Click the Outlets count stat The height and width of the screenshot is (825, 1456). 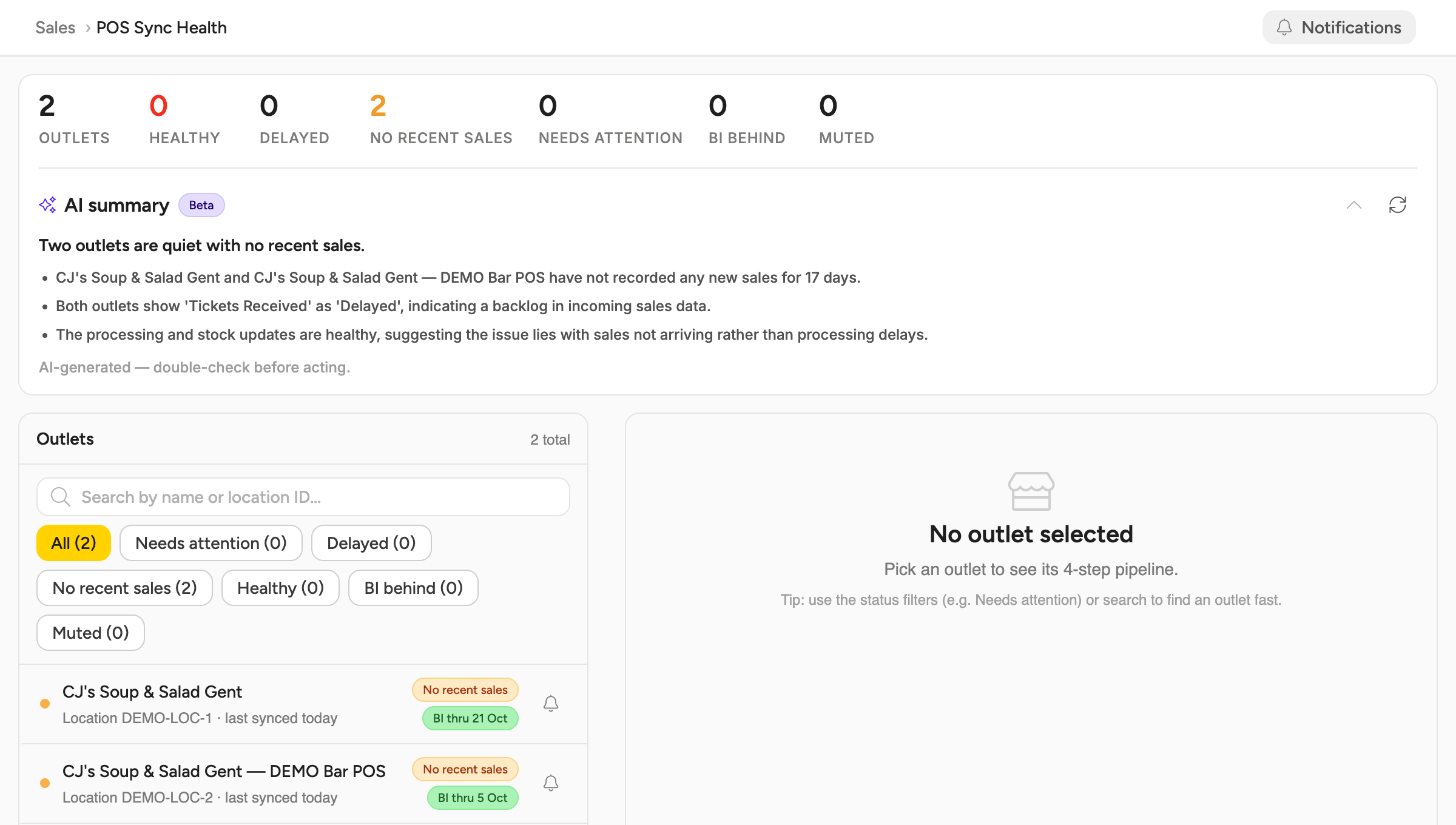pos(74,119)
